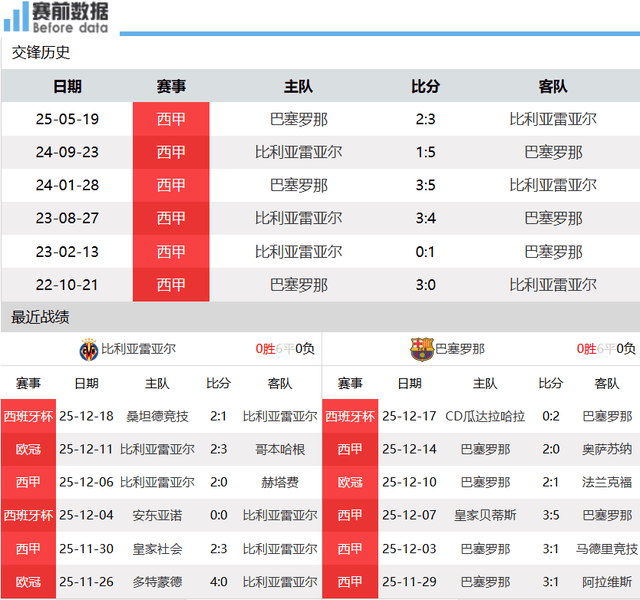
Task: Open the 1:5 score of 24-09-23 match
Action: tap(425, 152)
